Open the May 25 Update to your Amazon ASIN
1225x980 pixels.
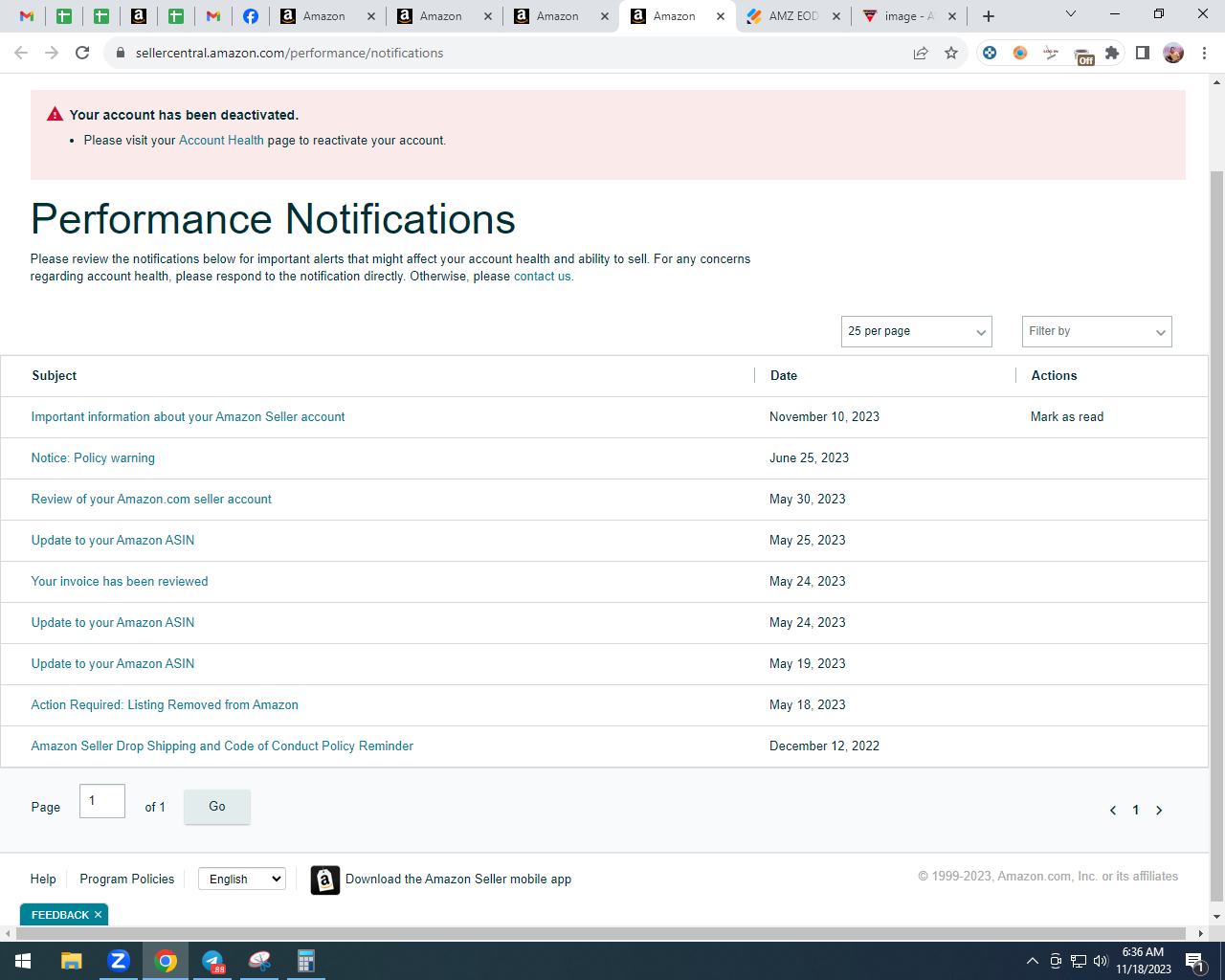click(x=113, y=541)
